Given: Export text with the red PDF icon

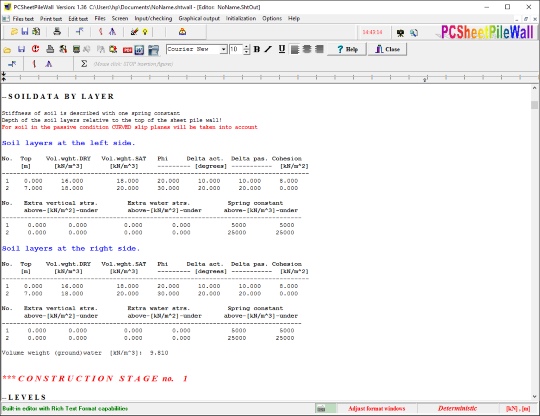Looking at the screenshot, I should 127,50.
